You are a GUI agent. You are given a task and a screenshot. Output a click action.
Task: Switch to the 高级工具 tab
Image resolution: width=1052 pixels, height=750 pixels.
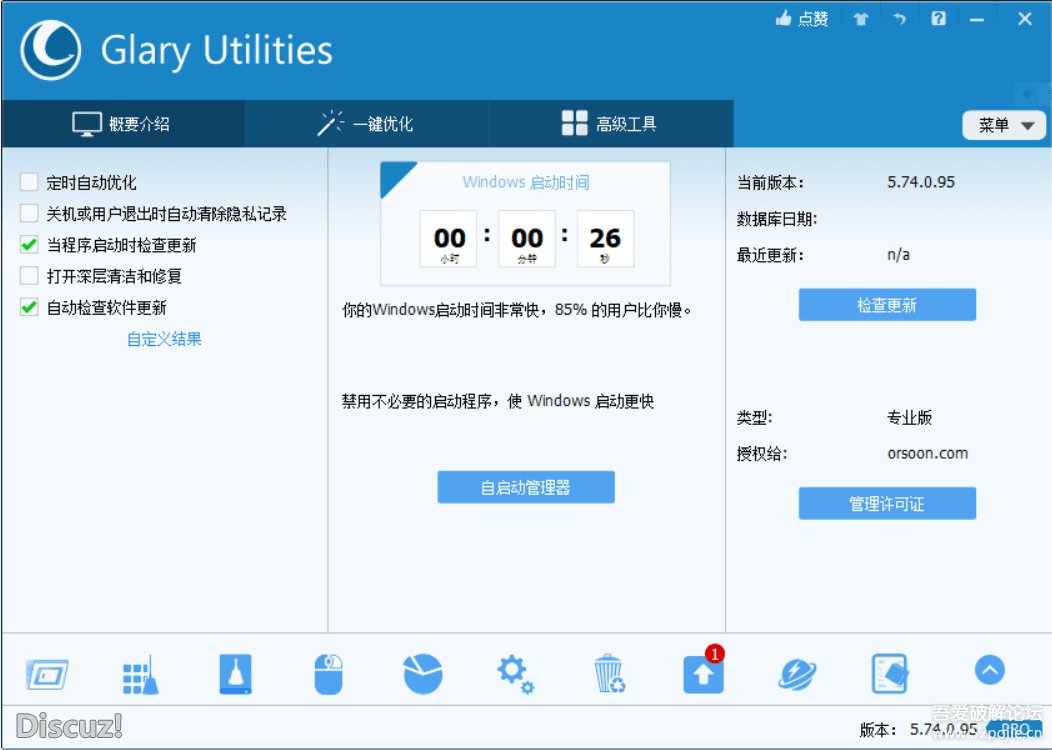pyautogui.click(x=611, y=123)
